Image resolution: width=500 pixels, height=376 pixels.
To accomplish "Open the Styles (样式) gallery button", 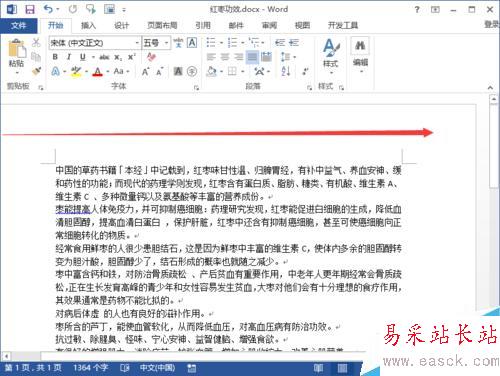I will (x=331, y=55).
